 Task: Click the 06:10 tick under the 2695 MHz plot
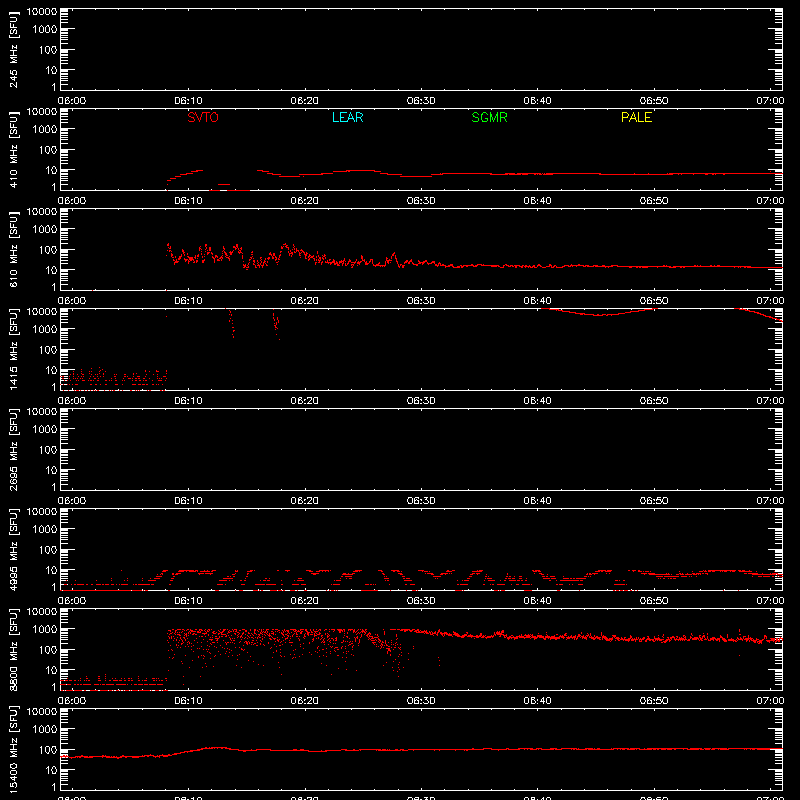pos(188,501)
